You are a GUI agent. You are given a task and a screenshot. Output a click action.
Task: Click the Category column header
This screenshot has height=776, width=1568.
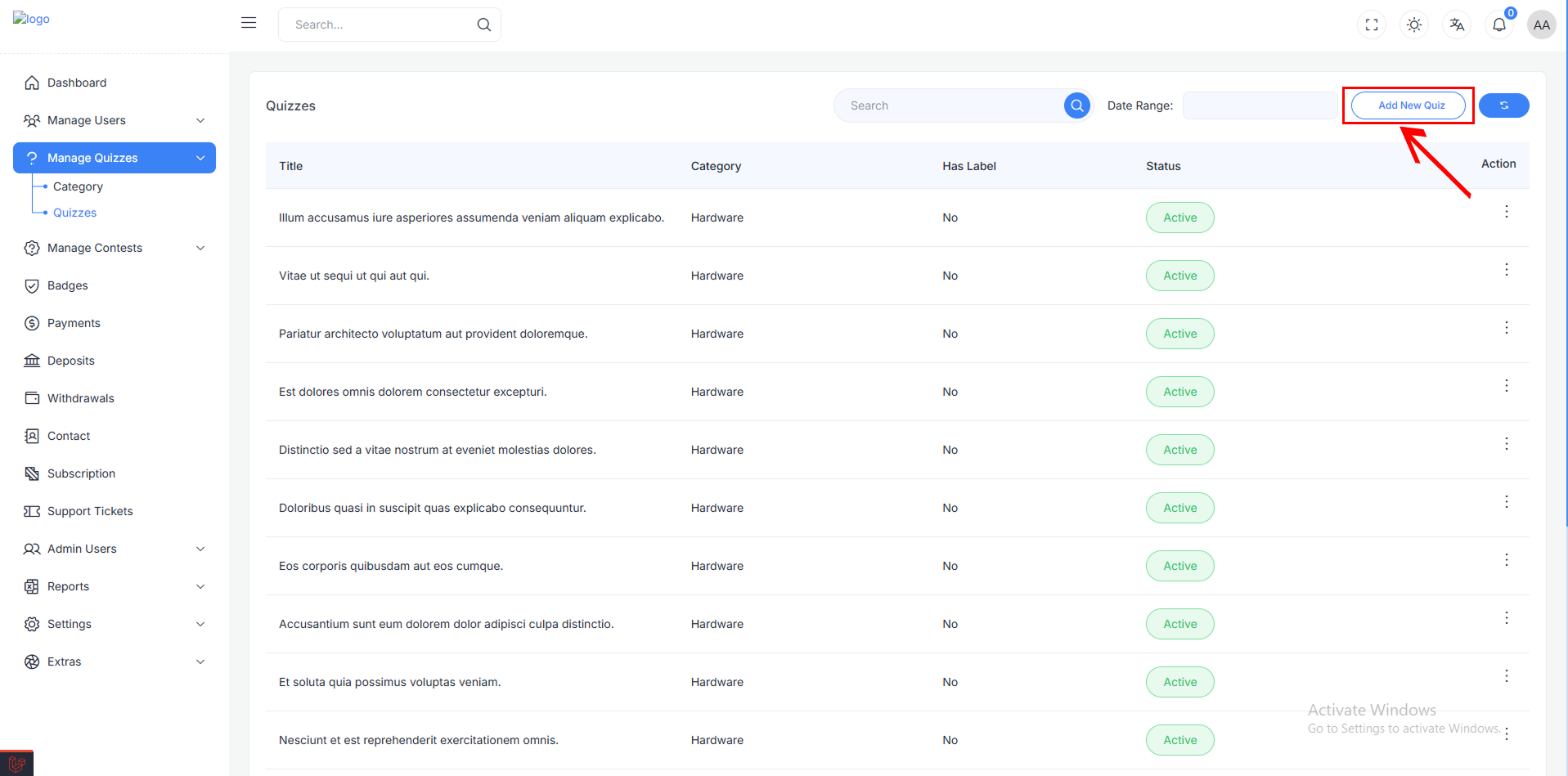coord(716,166)
